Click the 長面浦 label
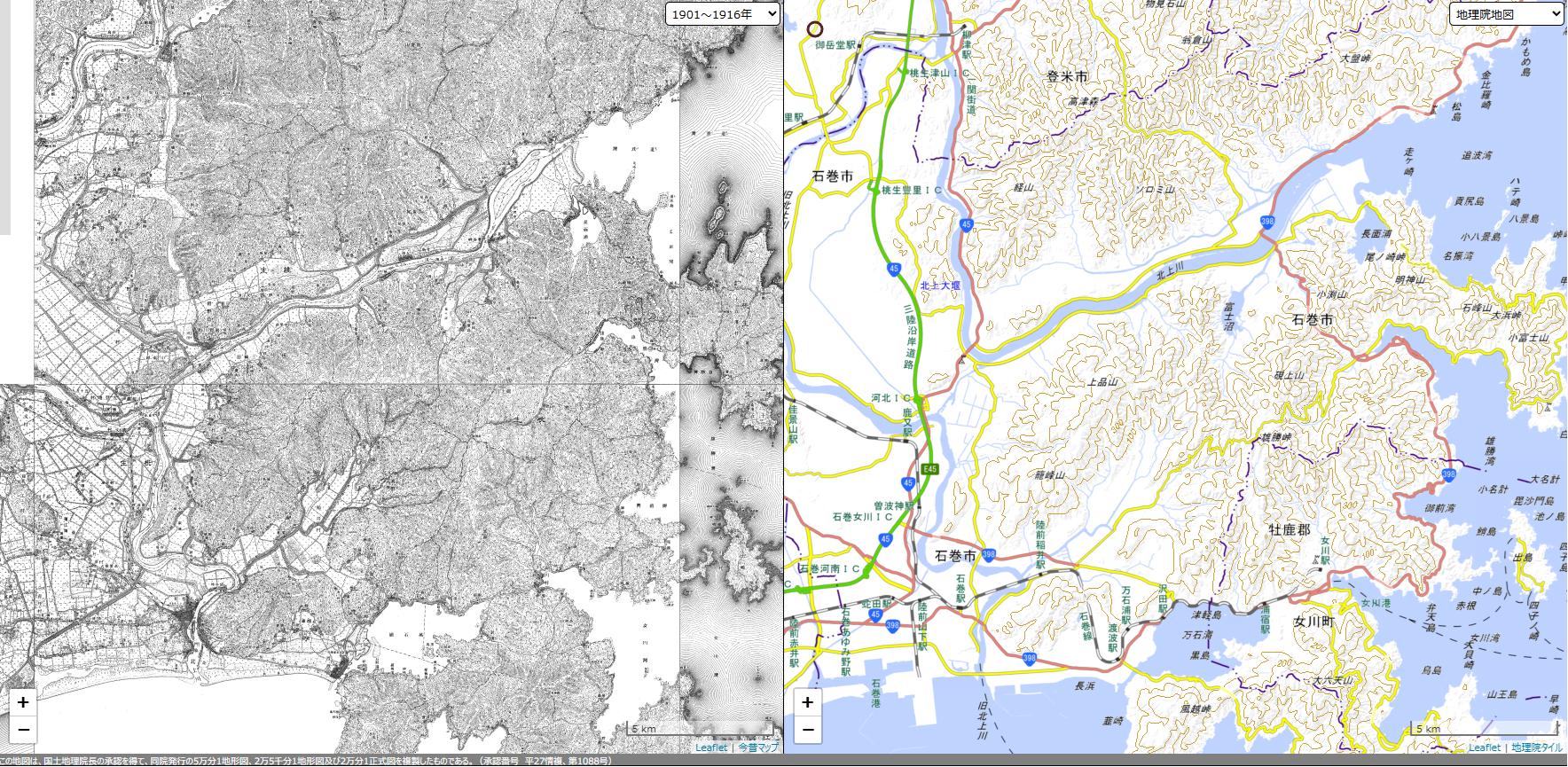Screen dimensions: 1568x767 (1376, 234)
